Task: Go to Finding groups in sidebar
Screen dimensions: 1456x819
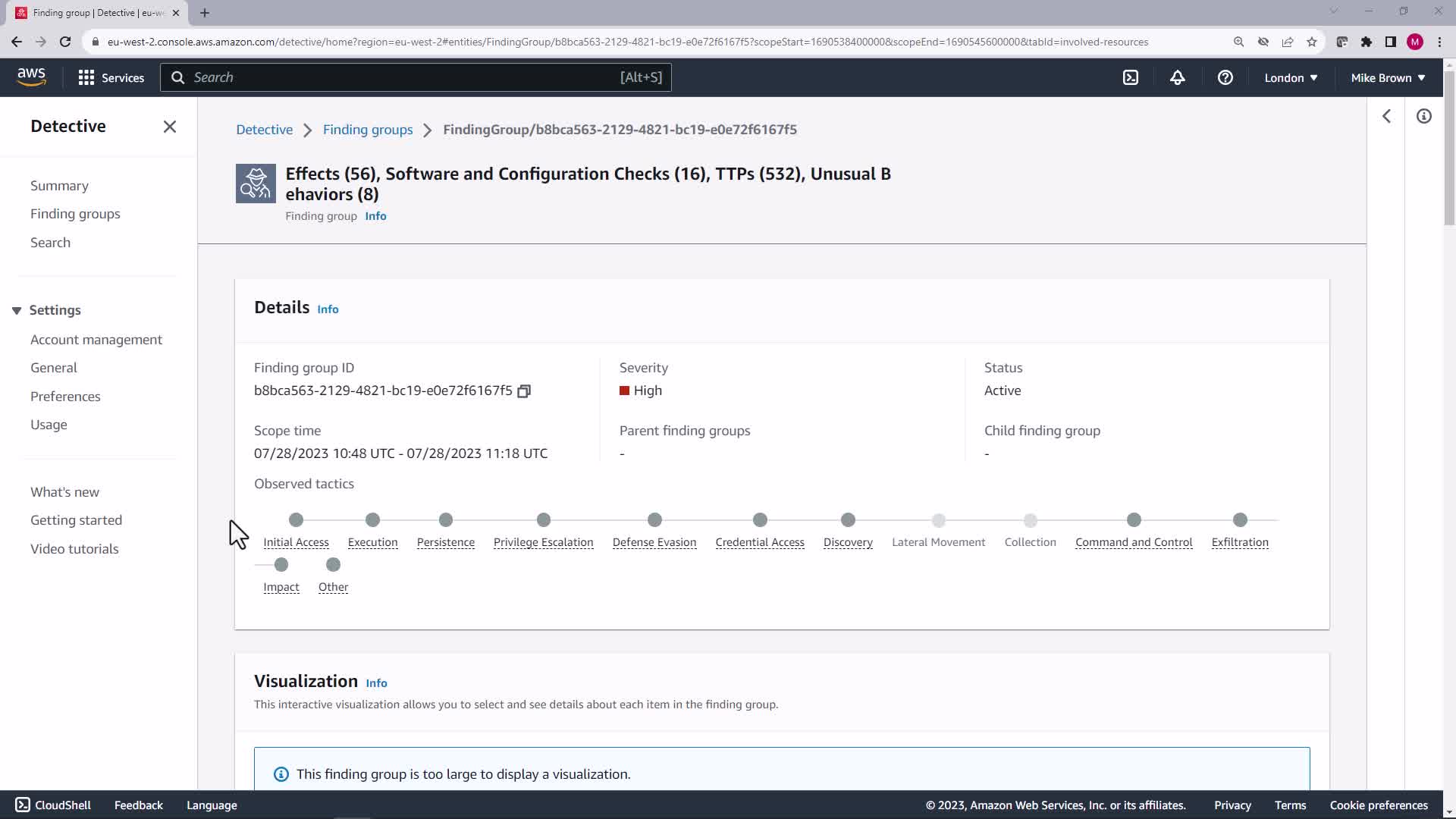Action: click(x=75, y=214)
